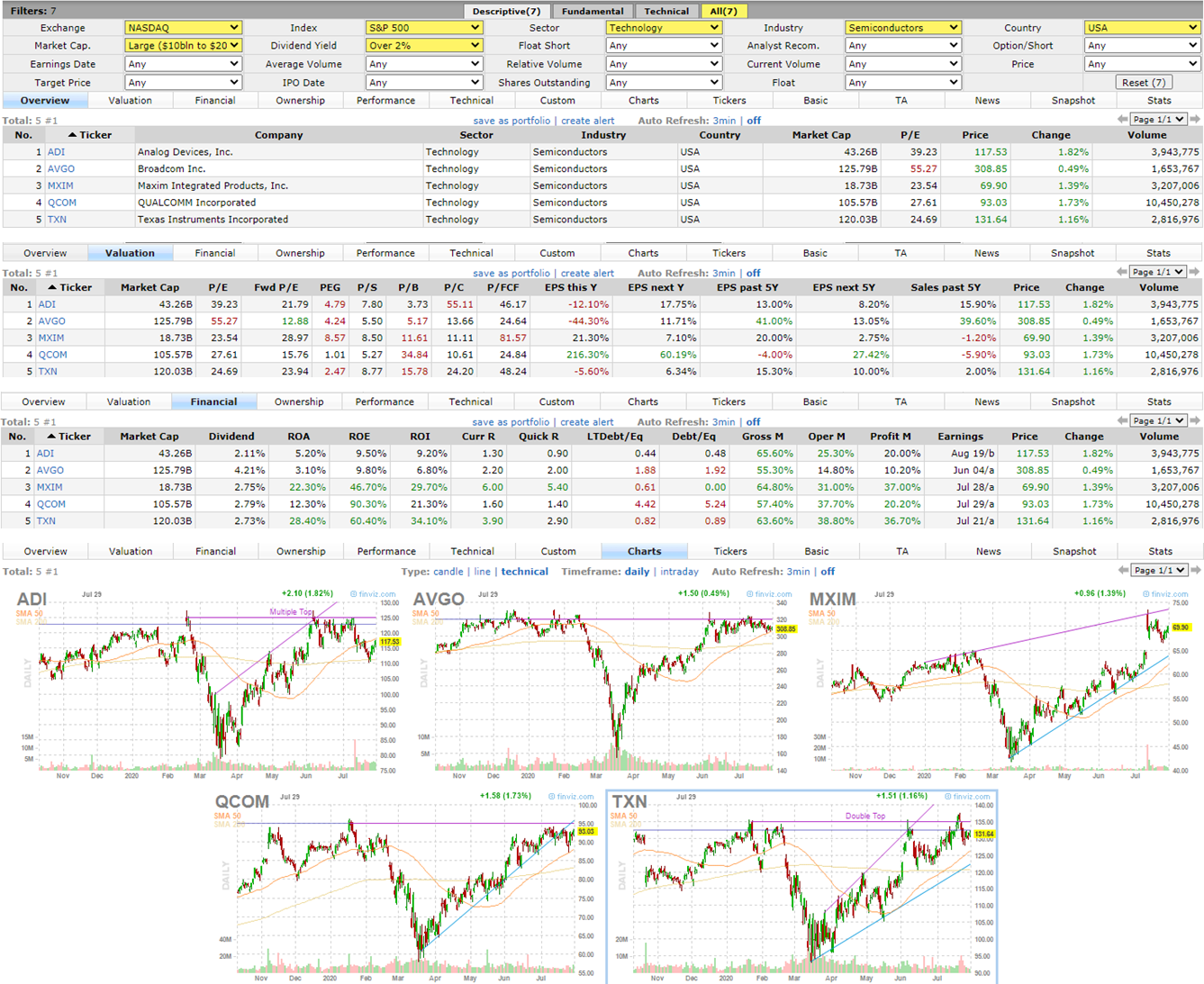Sort Overview table by Company column header

(x=278, y=135)
